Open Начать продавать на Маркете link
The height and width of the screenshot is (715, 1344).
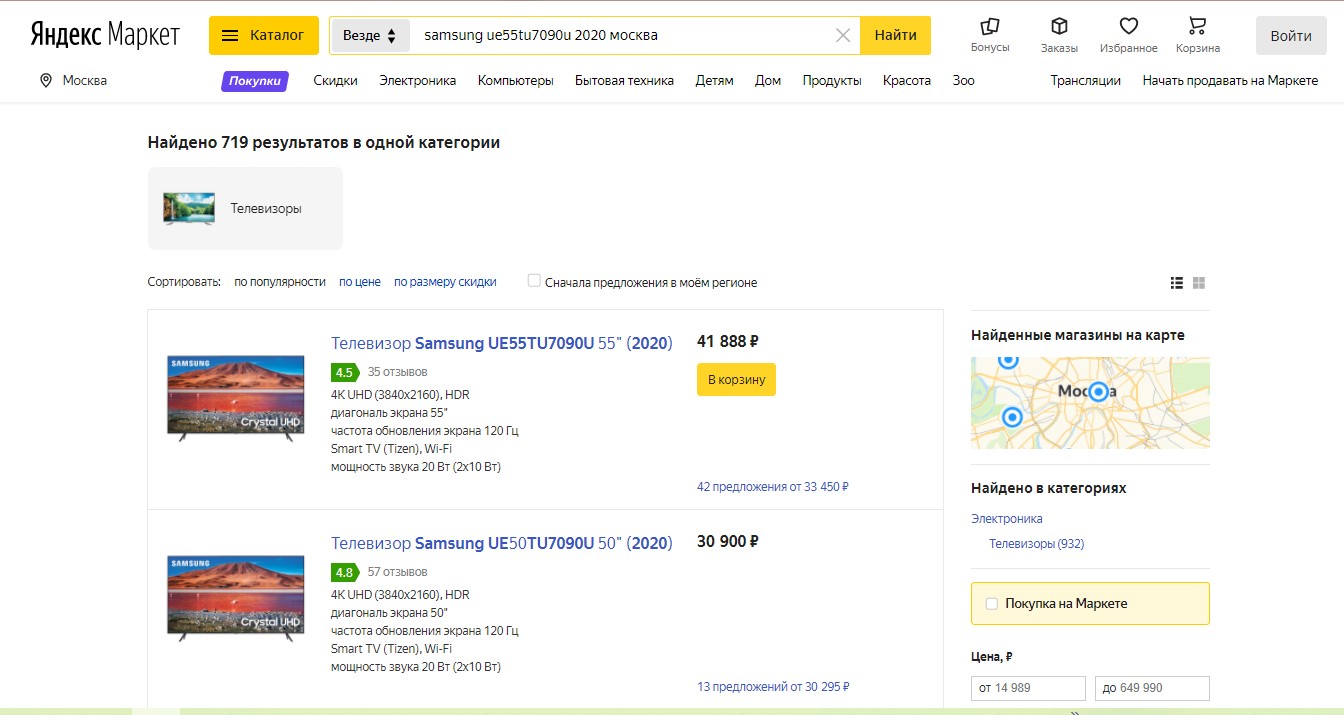pyautogui.click(x=1230, y=80)
